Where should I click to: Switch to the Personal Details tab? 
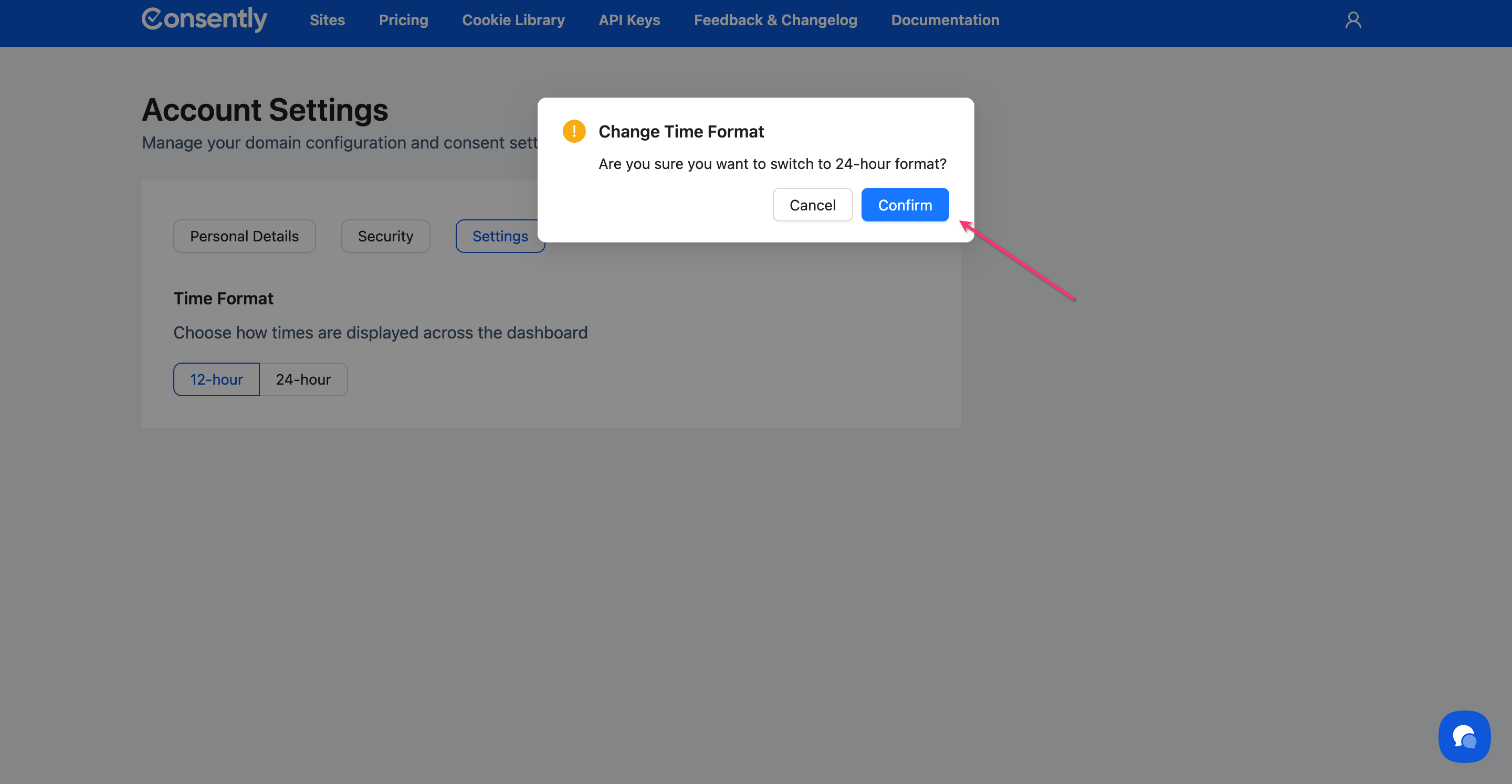[244, 237]
